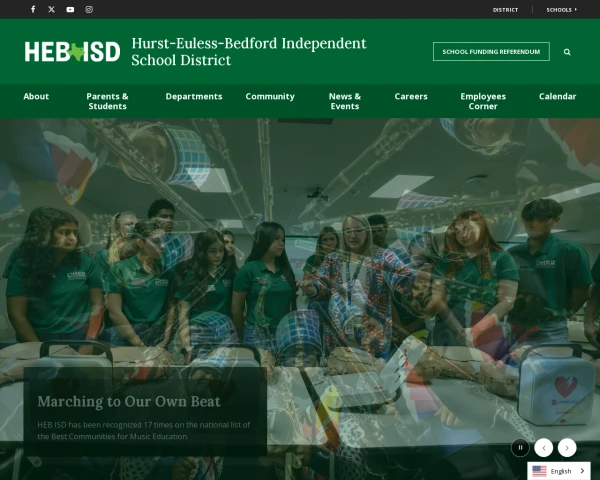Screen dimensions: 600x480
Task: Open the X (Twitter) social icon
Action: pyautogui.click(x=52, y=9)
